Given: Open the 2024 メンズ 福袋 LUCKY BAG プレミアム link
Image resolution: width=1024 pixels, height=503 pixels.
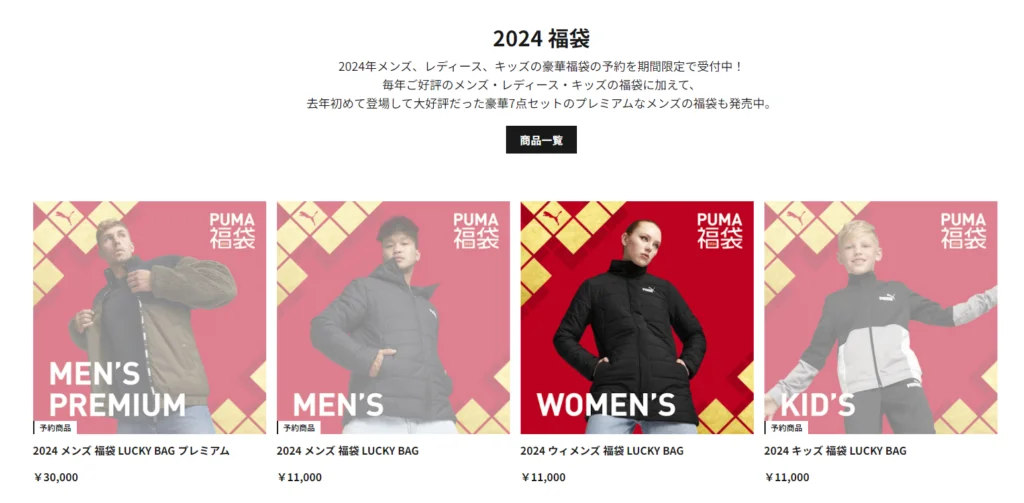Looking at the screenshot, I should point(131,451).
